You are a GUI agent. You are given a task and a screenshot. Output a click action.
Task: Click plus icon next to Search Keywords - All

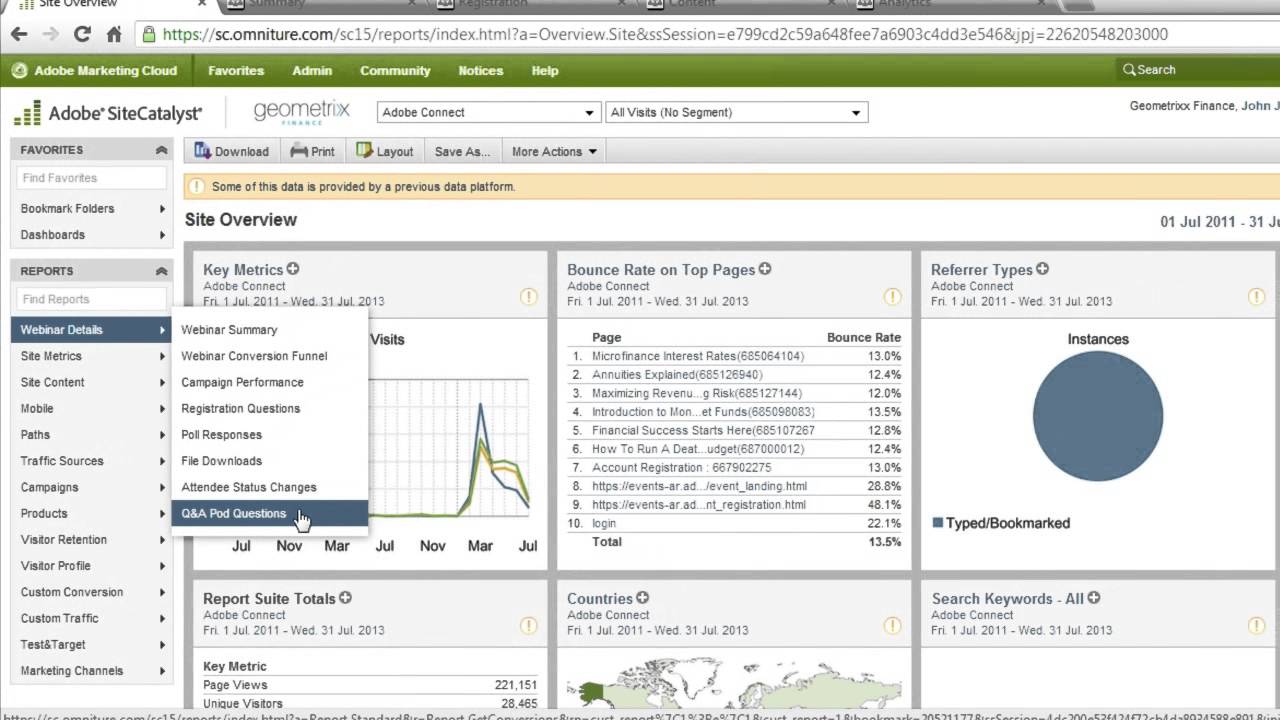click(x=1093, y=598)
